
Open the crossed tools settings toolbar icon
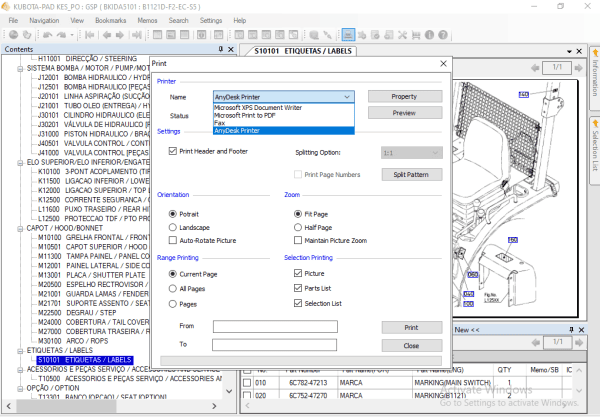tap(402, 35)
